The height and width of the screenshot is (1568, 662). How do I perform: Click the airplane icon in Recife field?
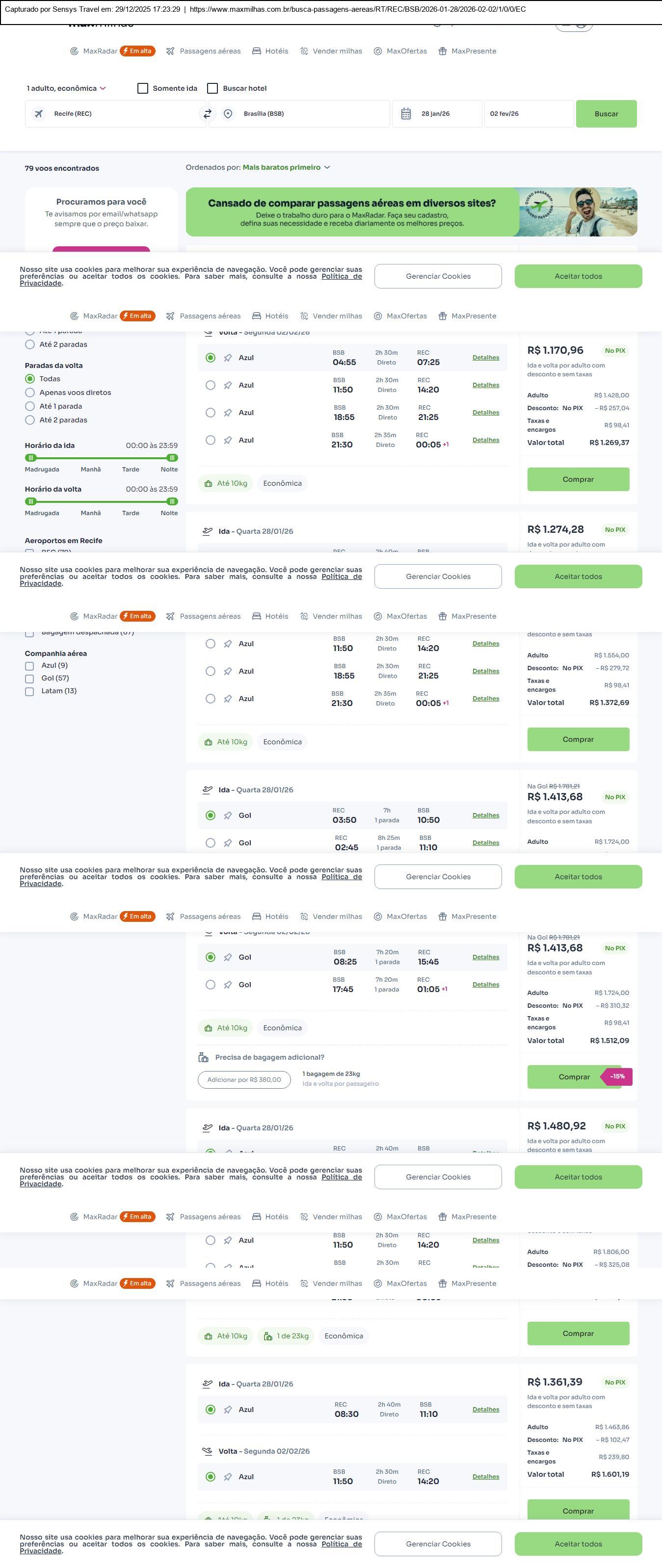click(x=39, y=114)
